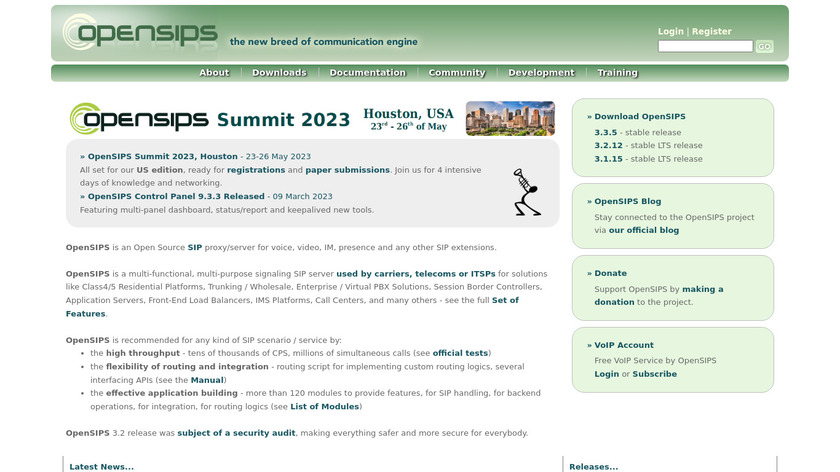840x472 pixels.
Task: Follow the paper submissions link
Action: 348,170
